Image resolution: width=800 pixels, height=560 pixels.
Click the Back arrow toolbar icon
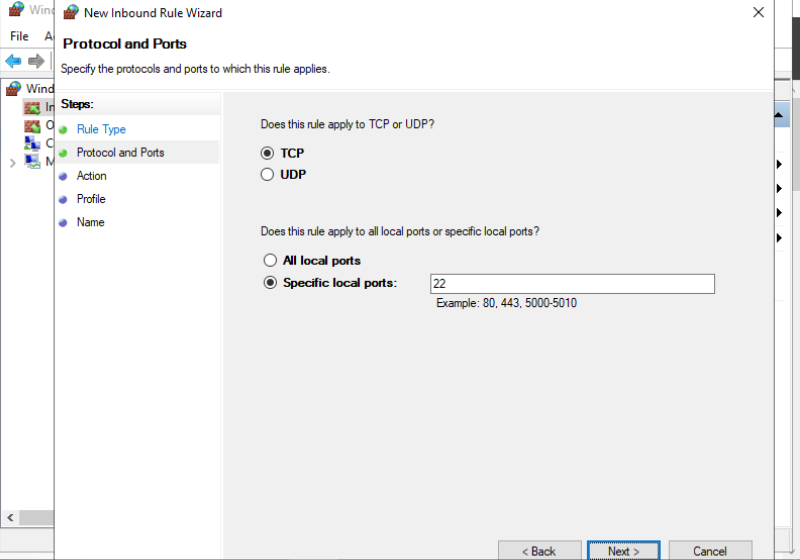pos(13,61)
